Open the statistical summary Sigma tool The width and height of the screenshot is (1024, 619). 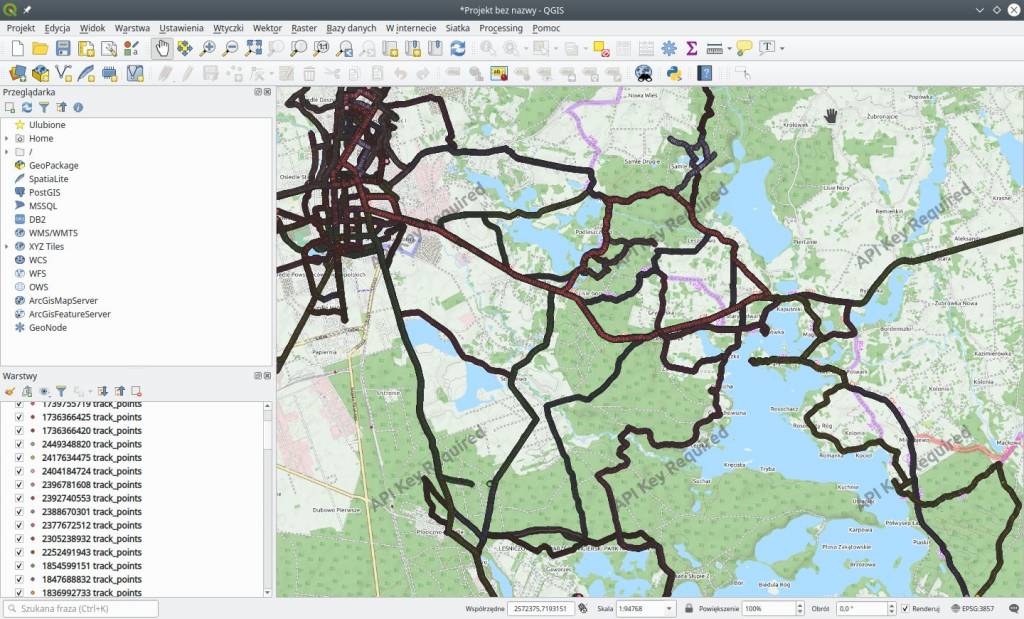tap(691, 48)
